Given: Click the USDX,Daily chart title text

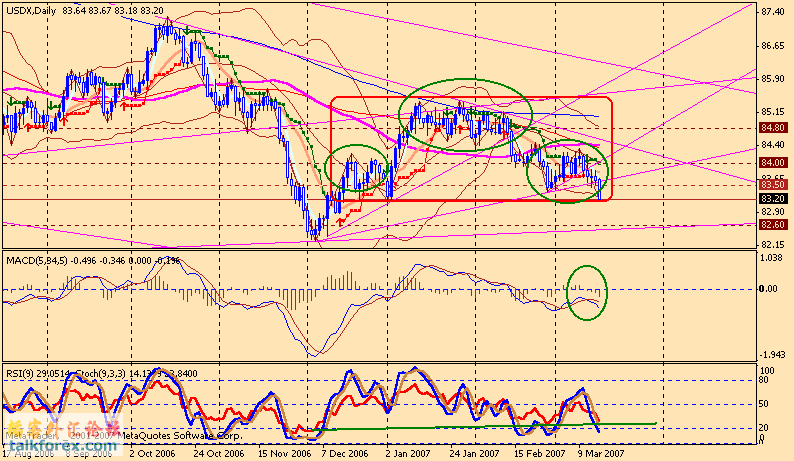Looking at the screenshot, I should [31, 10].
